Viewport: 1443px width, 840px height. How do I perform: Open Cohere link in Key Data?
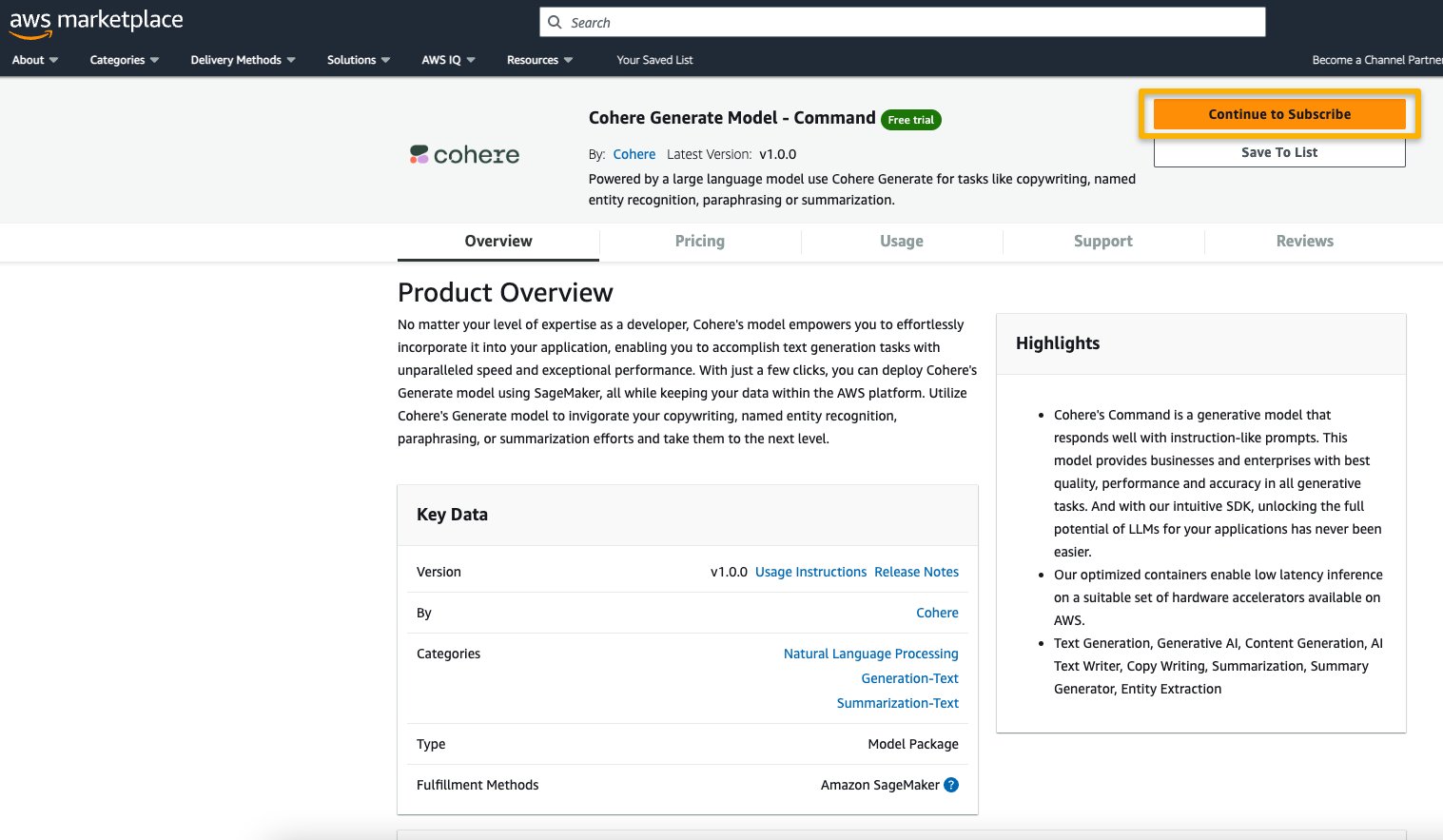point(937,613)
